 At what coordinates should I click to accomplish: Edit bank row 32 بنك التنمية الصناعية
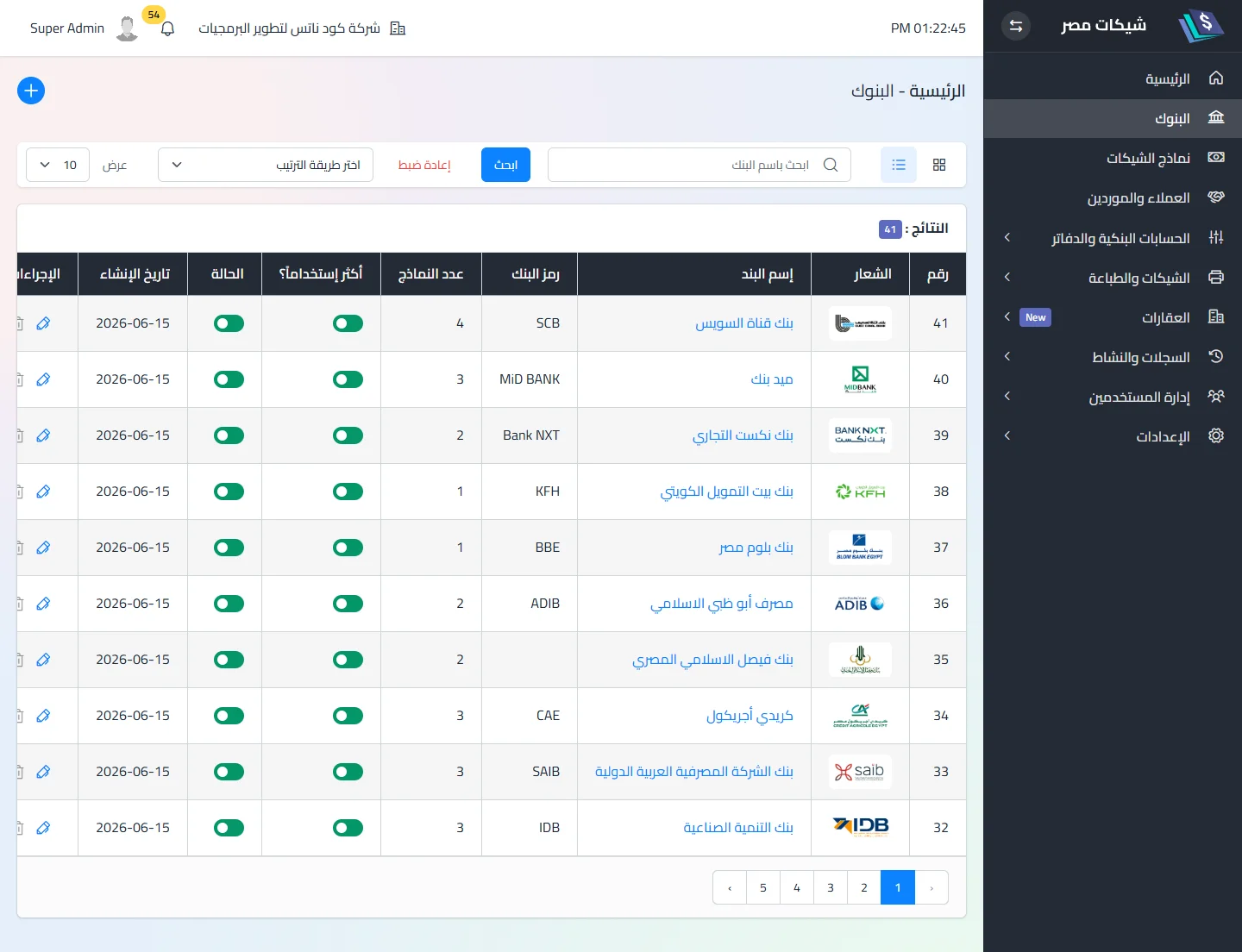43,828
